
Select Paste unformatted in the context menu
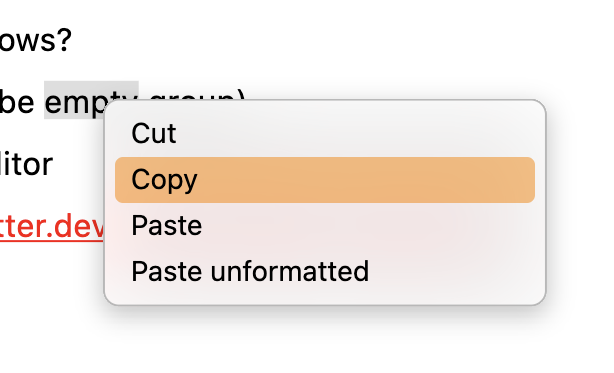325,271
